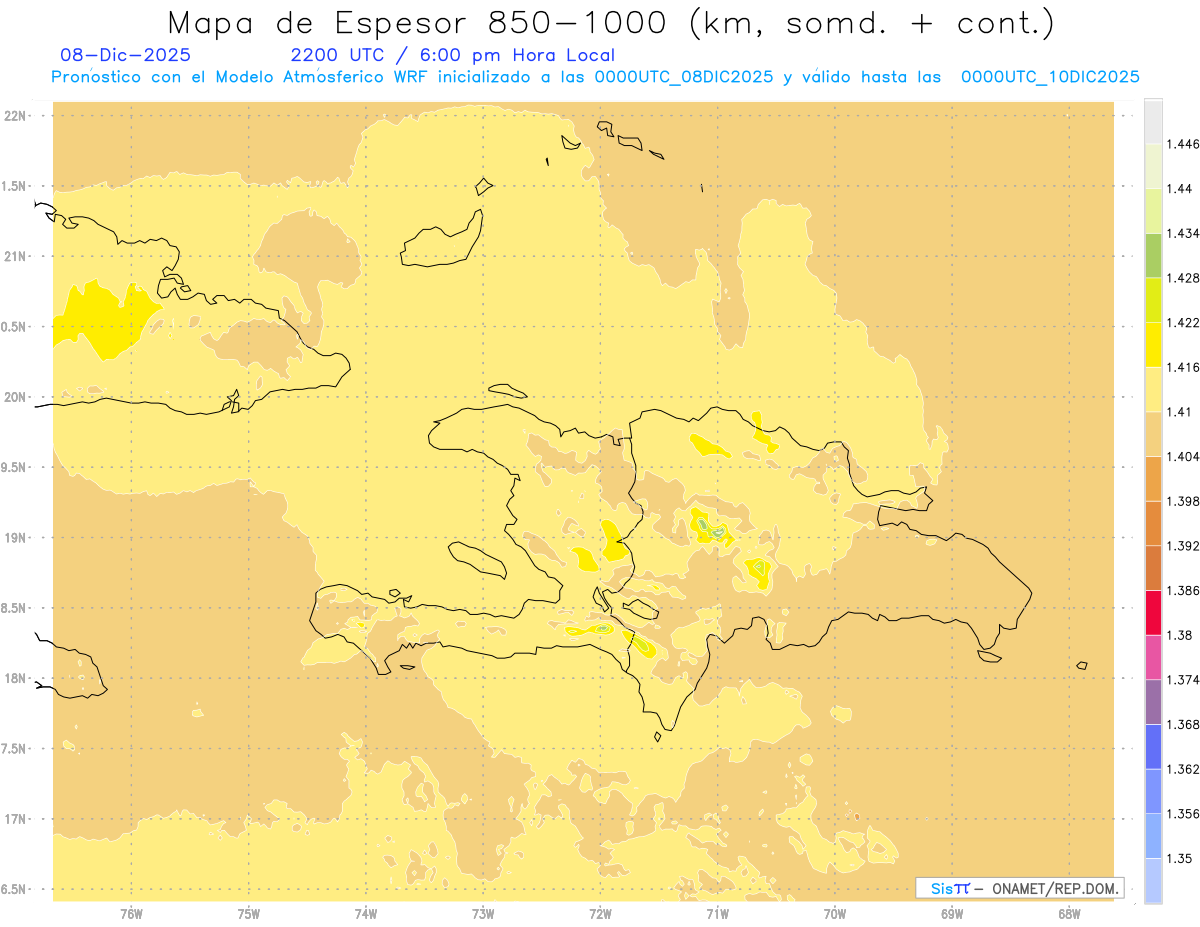Click the '2200 UTC / 6:00 pm Hora Local' text
This screenshot has height=927, width=1200.
pos(453,56)
